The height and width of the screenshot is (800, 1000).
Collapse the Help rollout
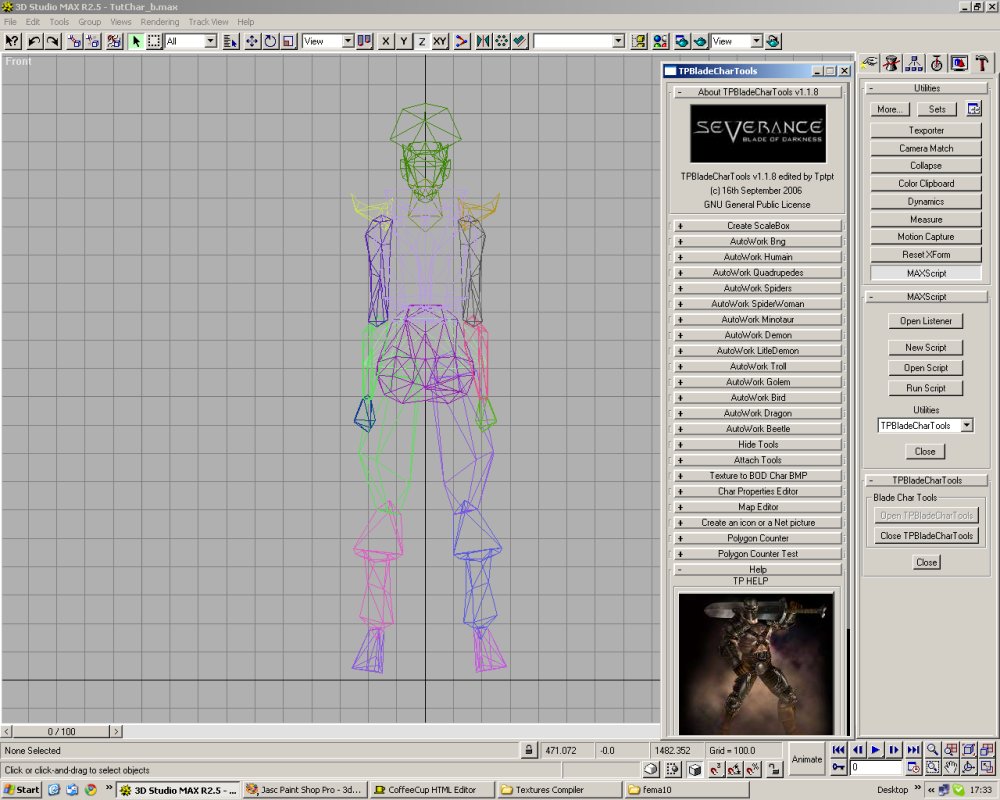point(758,570)
